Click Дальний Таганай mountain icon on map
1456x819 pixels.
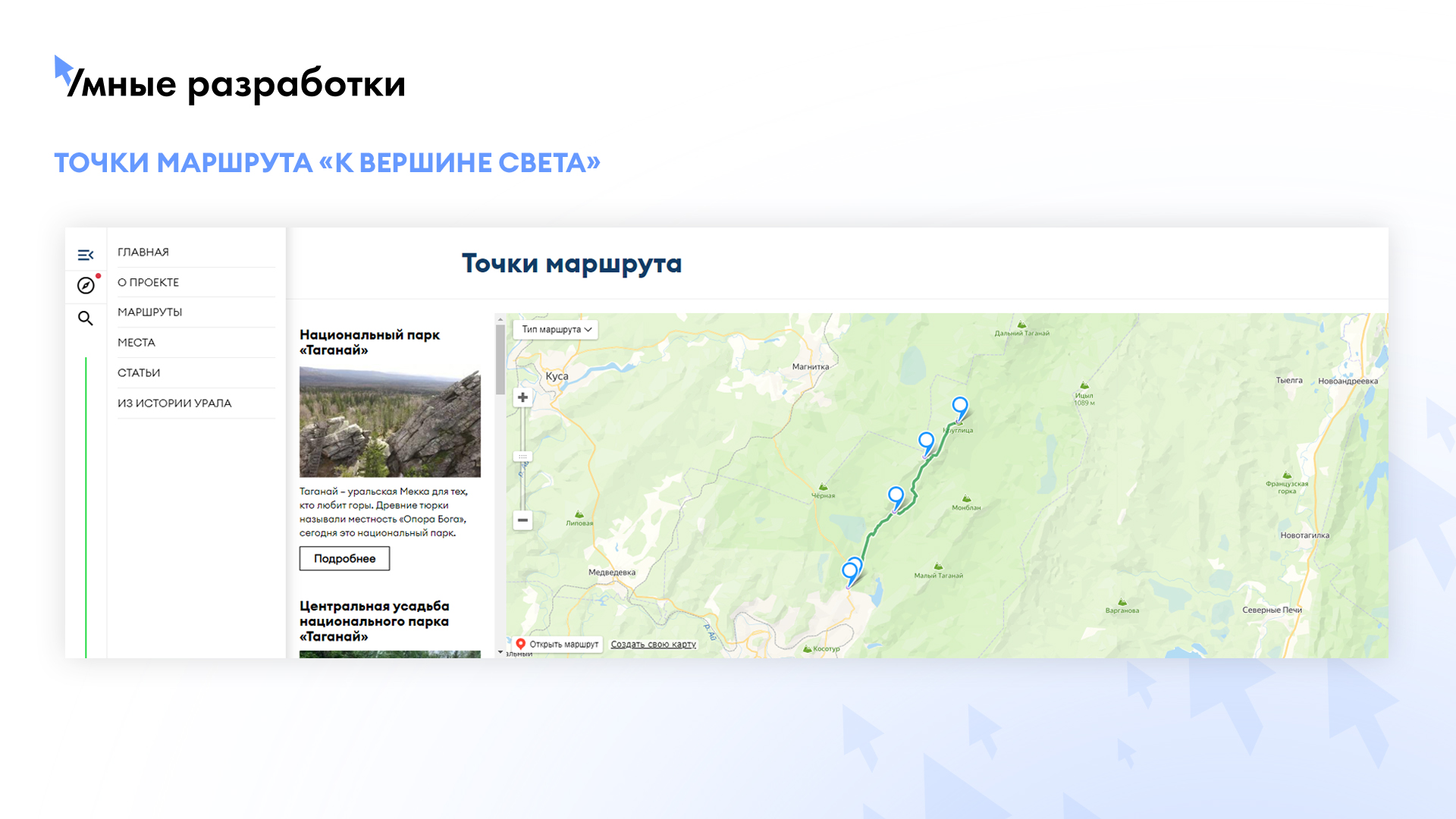point(1021,325)
